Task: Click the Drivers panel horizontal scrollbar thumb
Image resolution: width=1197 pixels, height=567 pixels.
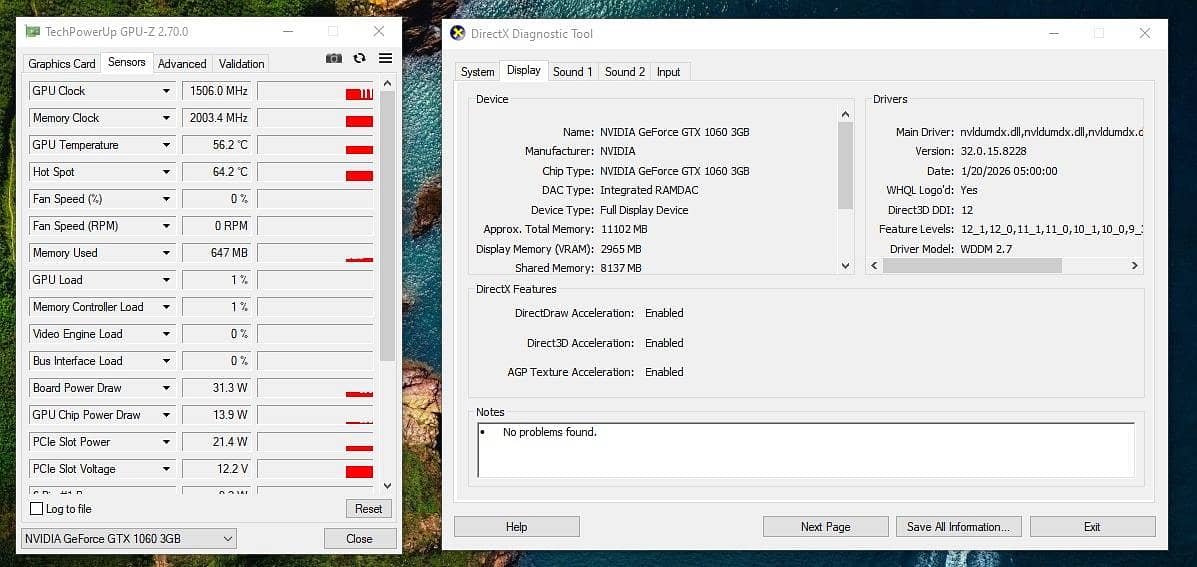Action: click(x=972, y=266)
